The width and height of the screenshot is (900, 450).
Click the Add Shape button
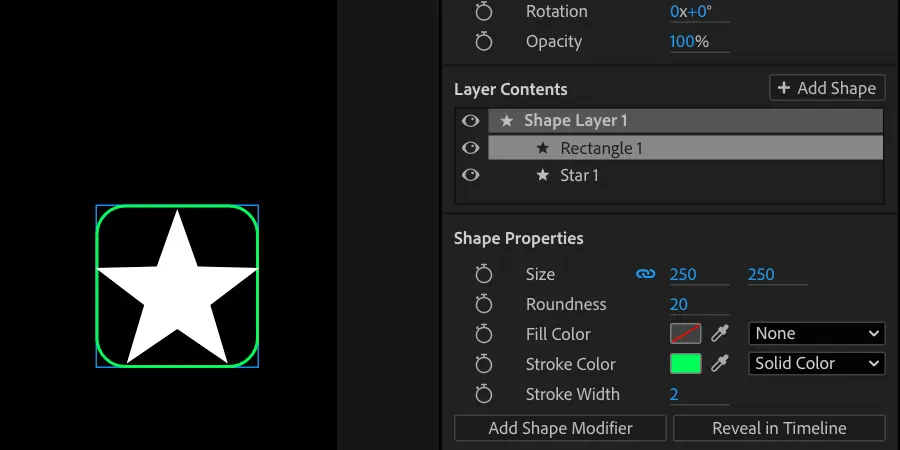click(x=827, y=88)
